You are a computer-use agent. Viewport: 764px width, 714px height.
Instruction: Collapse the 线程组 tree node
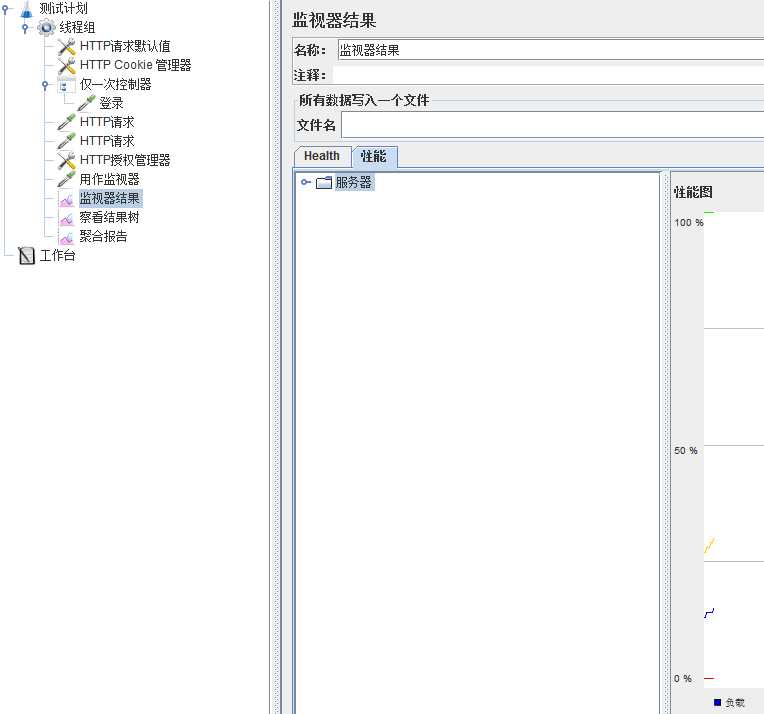pos(25,27)
